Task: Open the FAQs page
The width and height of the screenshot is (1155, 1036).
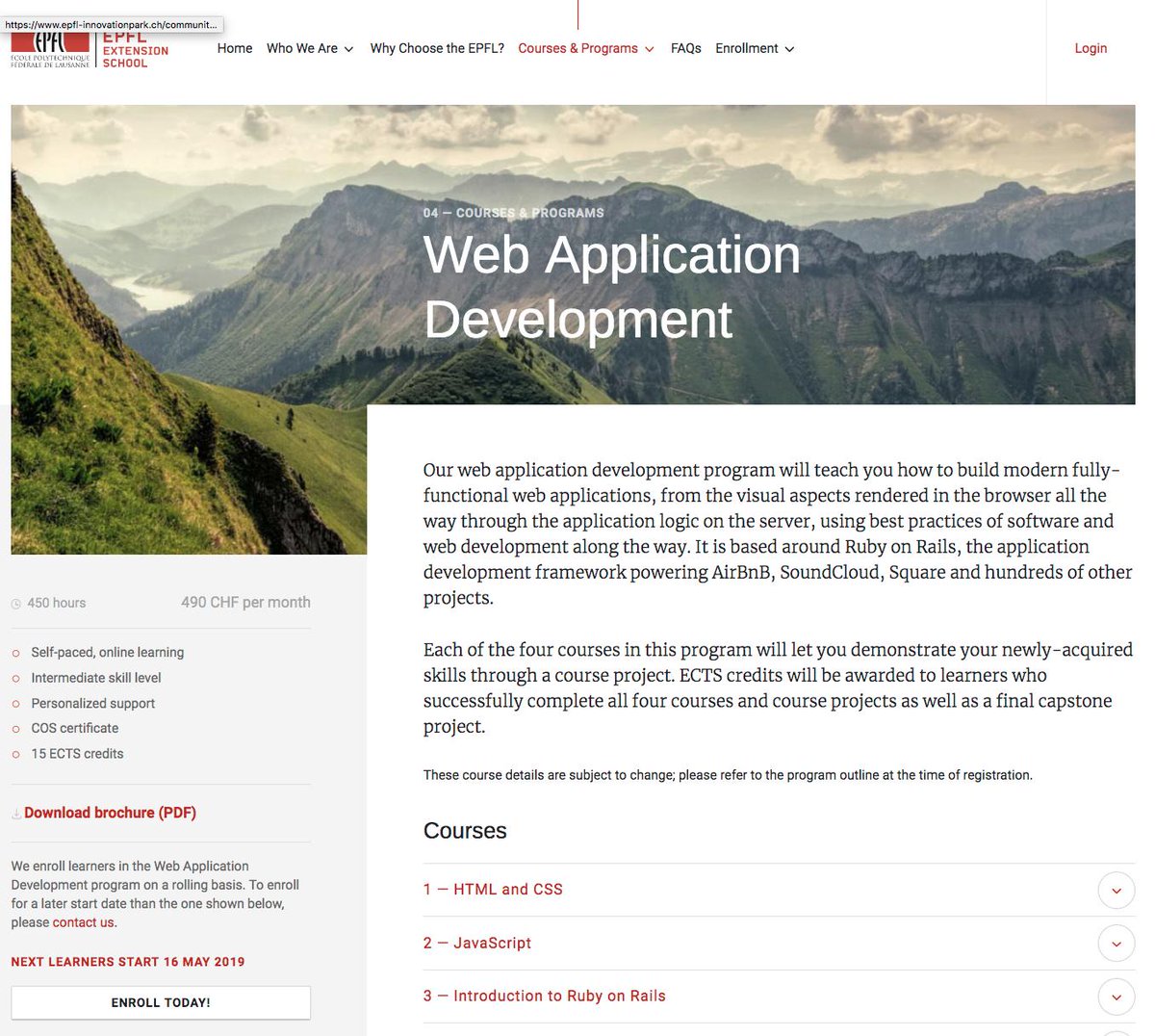Action: pos(686,48)
